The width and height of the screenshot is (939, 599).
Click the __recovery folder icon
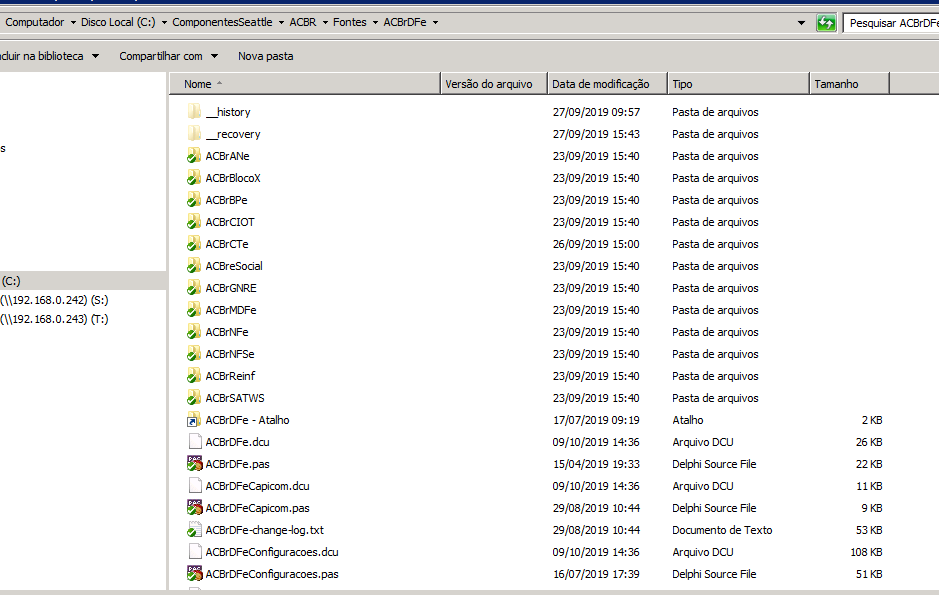(194, 134)
